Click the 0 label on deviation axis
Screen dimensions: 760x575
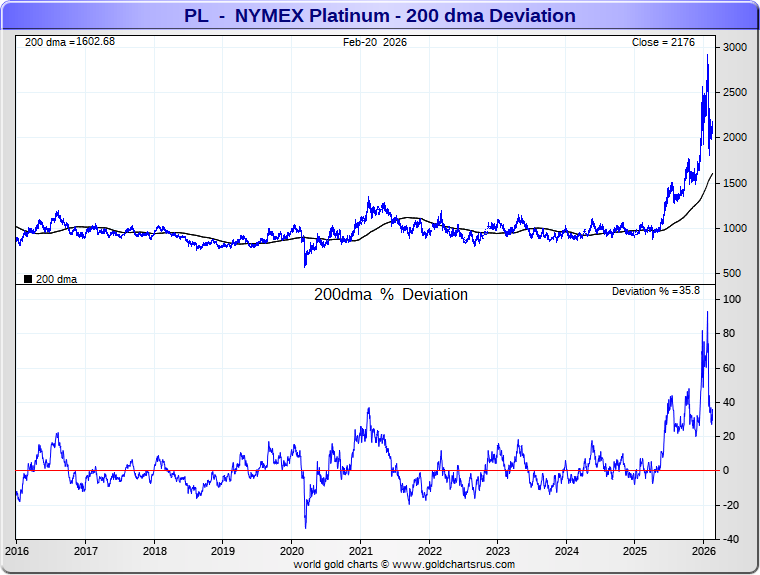[727, 471]
